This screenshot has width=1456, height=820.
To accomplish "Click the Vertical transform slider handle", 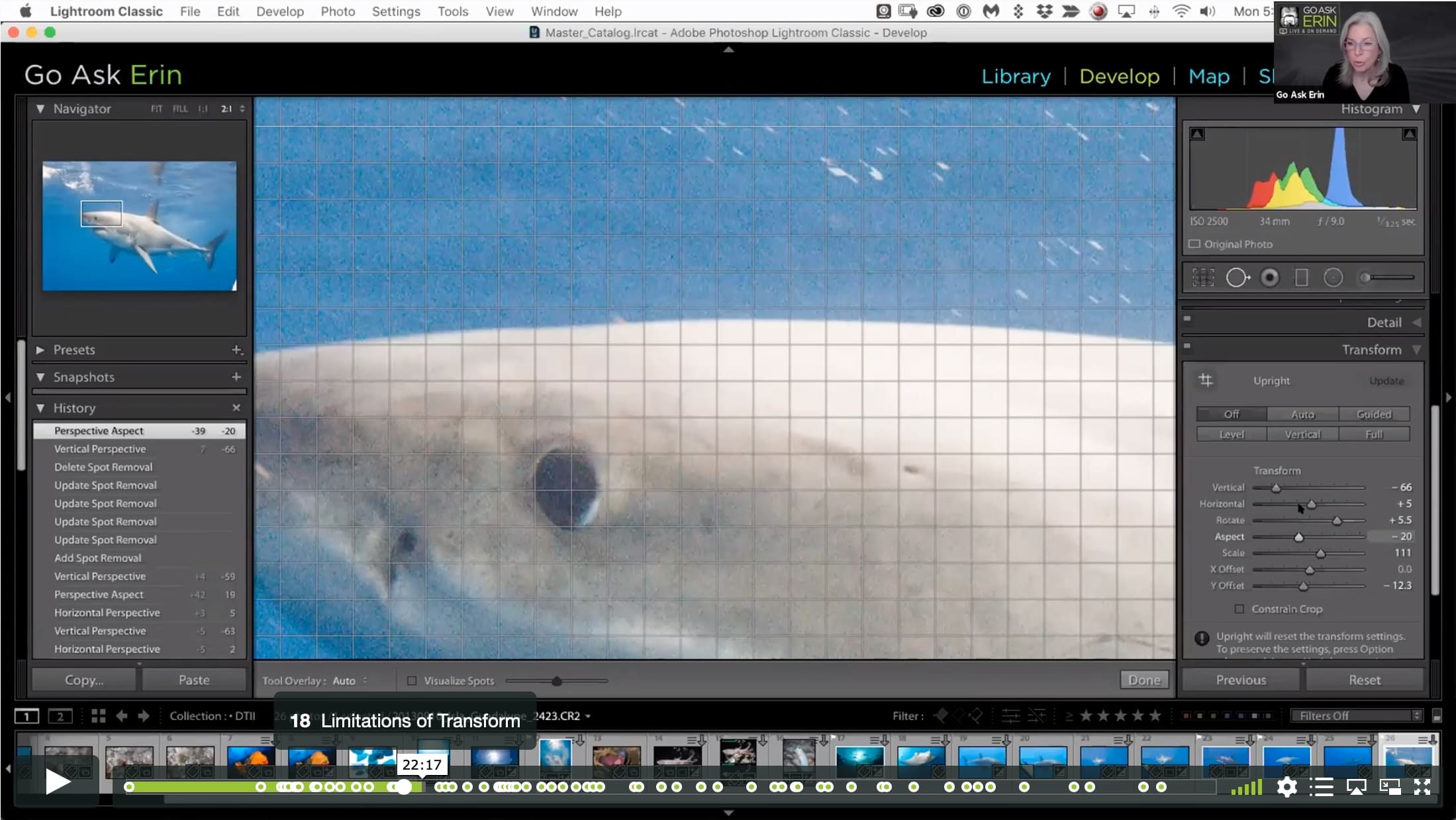I will point(1276,487).
